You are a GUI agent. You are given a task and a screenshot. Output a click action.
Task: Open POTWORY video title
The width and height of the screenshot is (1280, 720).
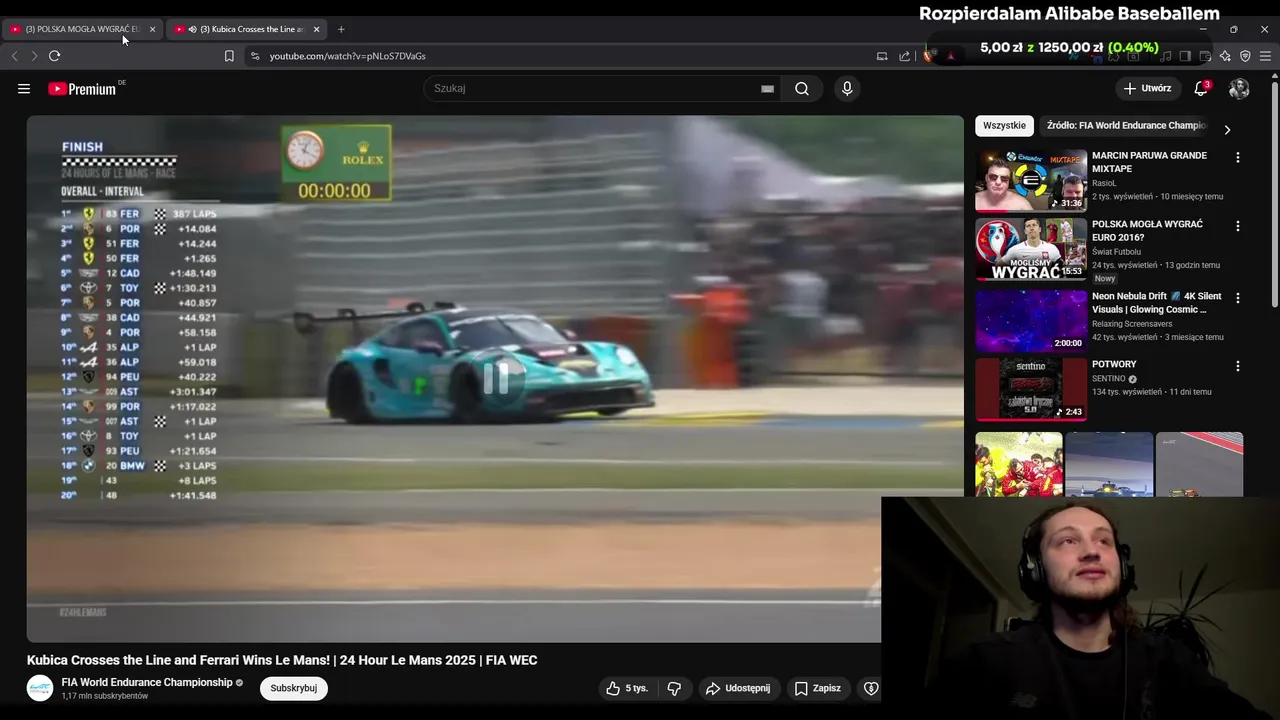tap(1114, 364)
